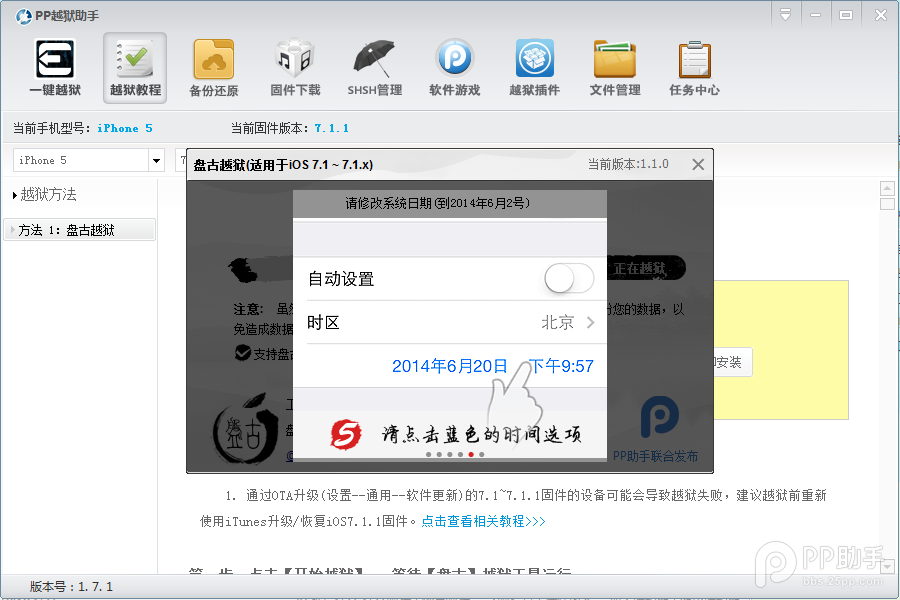900x600 pixels.
Task: Click the 任务中心 task center icon
Action: [x=694, y=65]
